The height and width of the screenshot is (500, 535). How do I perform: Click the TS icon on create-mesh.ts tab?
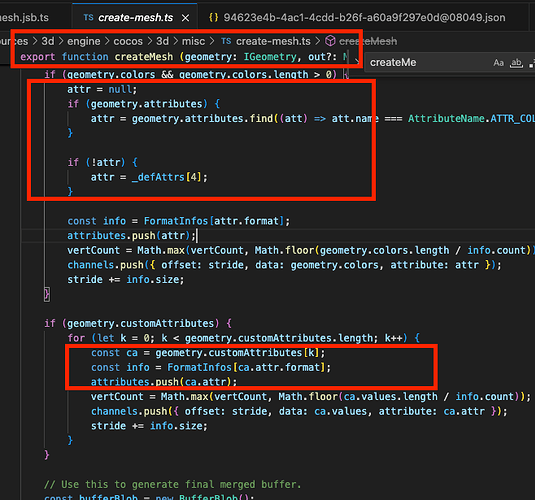(88, 17)
